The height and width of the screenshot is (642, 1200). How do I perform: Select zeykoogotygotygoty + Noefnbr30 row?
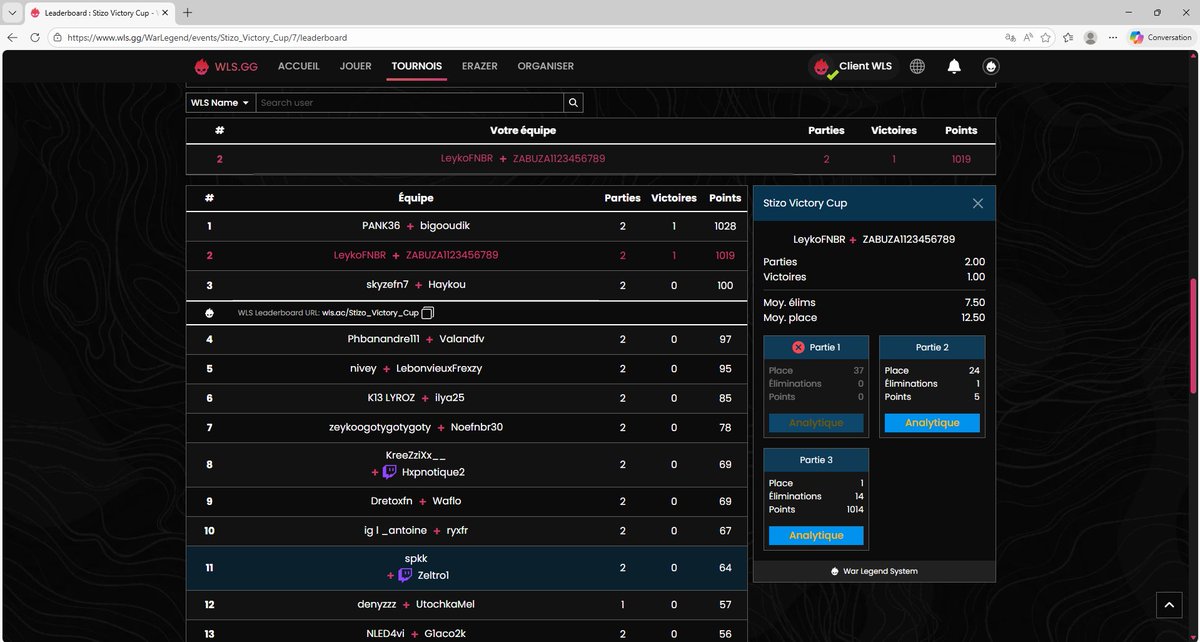point(467,427)
